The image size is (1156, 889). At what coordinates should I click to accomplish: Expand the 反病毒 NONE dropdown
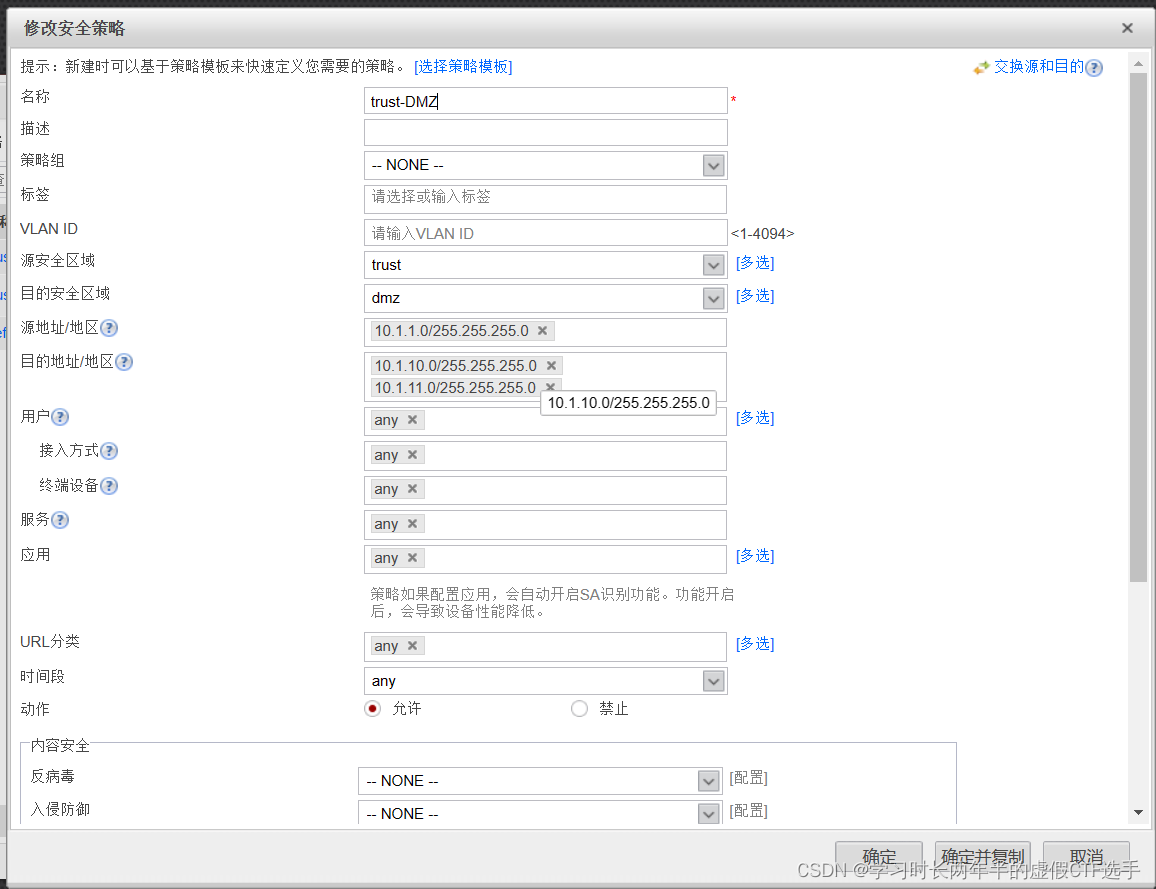[x=708, y=781]
